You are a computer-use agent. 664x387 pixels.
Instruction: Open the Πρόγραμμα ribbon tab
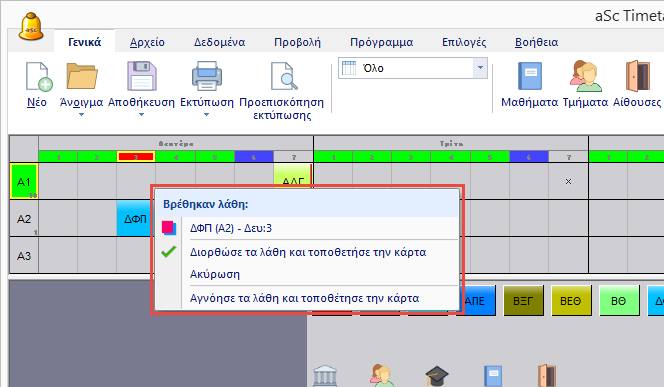[381, 42]
